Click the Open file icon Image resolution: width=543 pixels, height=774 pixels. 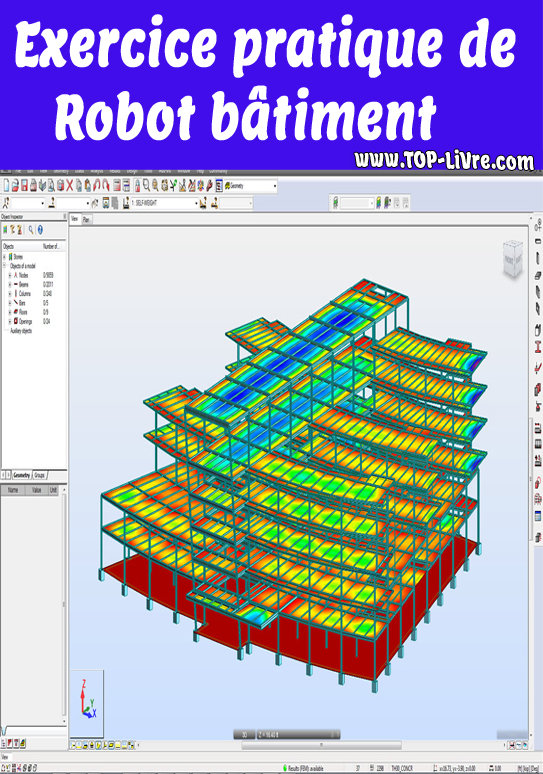click(x=15, y=186)
